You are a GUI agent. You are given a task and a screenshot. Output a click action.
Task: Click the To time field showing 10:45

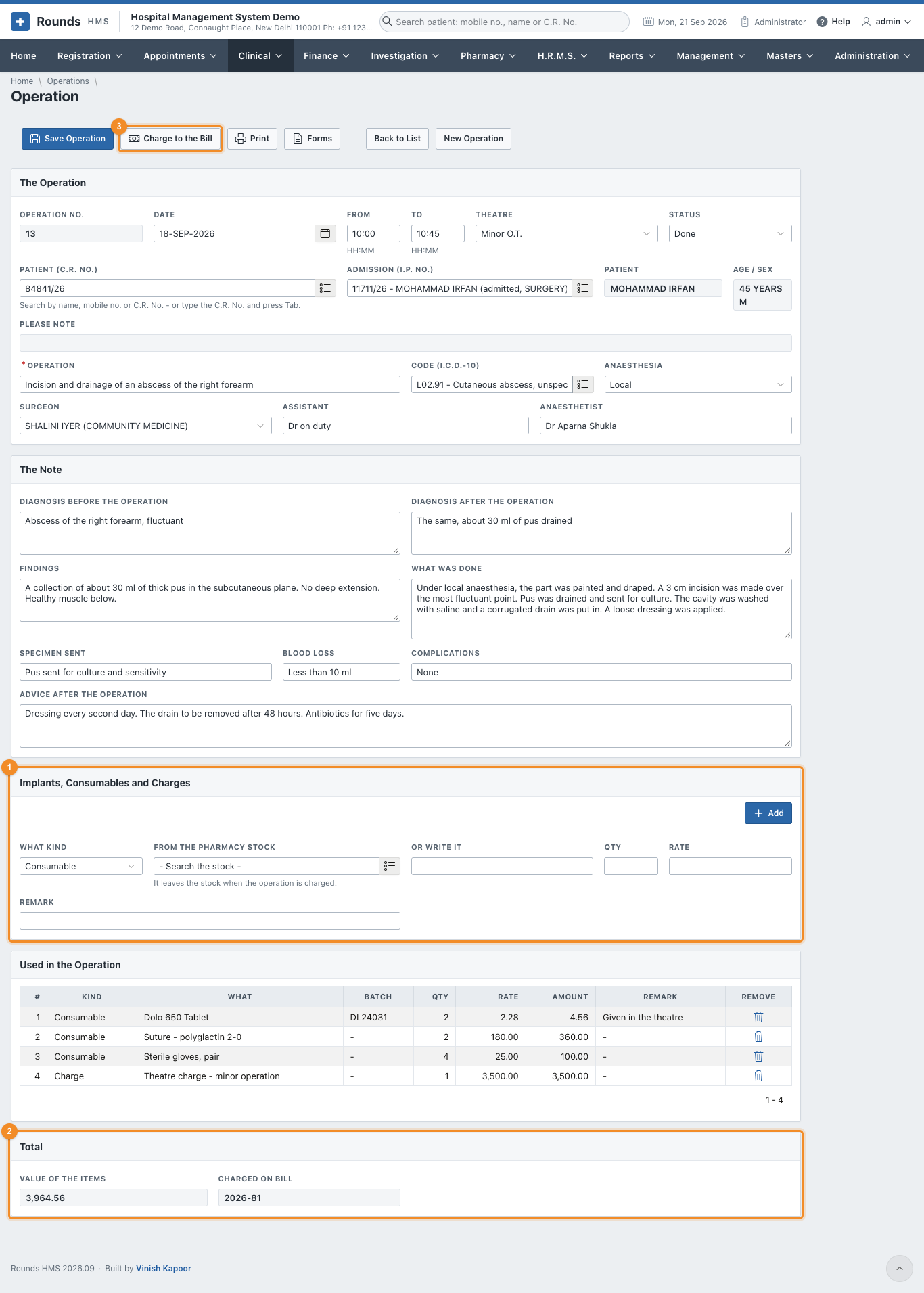(438, 233)
